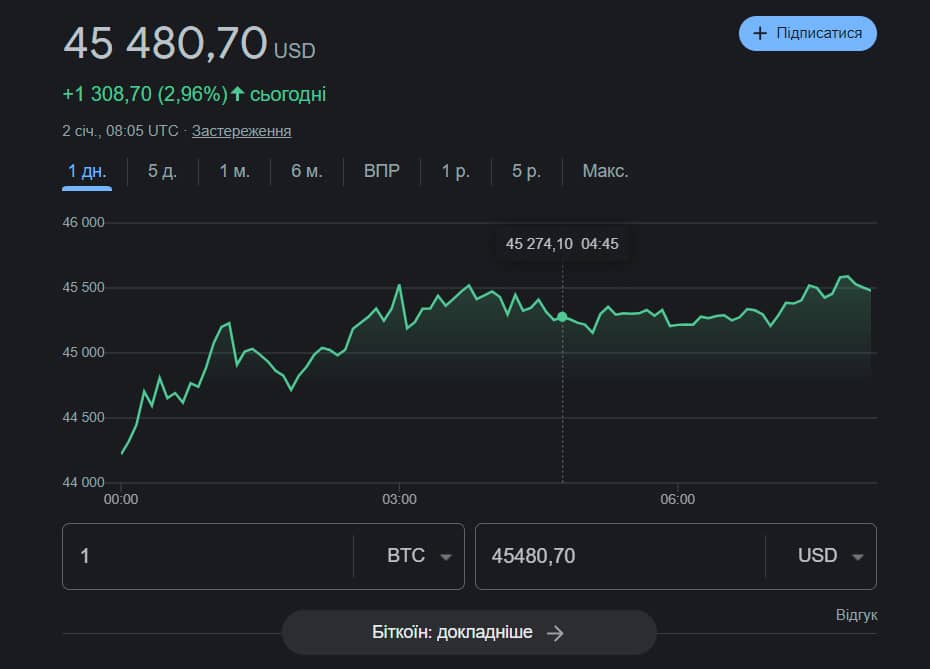Select the ВПР range tab
The width and height of the screenshot is (930, 669).
tap(382, 171)
